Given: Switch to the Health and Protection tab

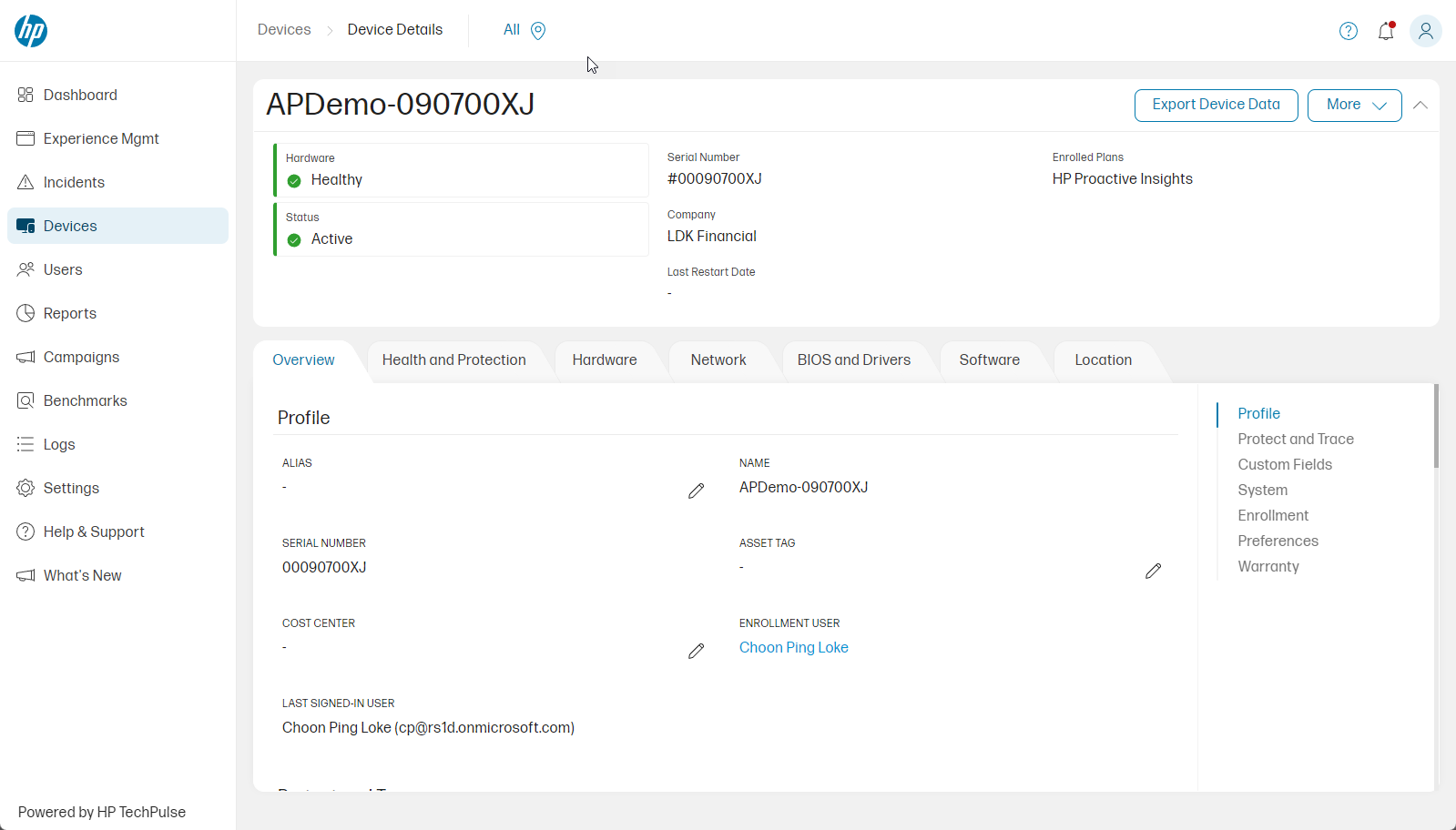Looking at the screenshot, I should (453, 360).
